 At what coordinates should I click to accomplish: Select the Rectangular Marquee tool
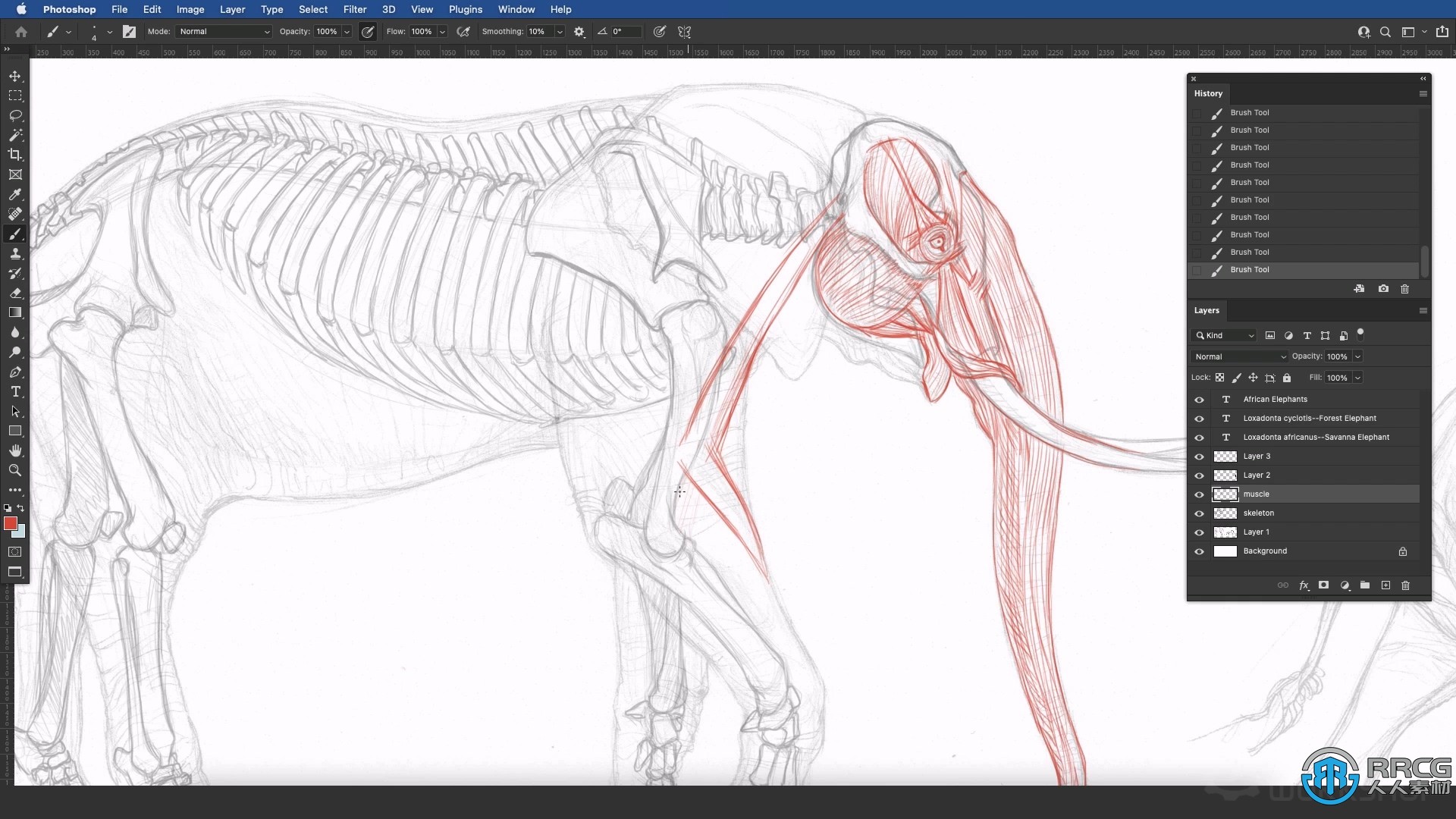coord(15,96)
